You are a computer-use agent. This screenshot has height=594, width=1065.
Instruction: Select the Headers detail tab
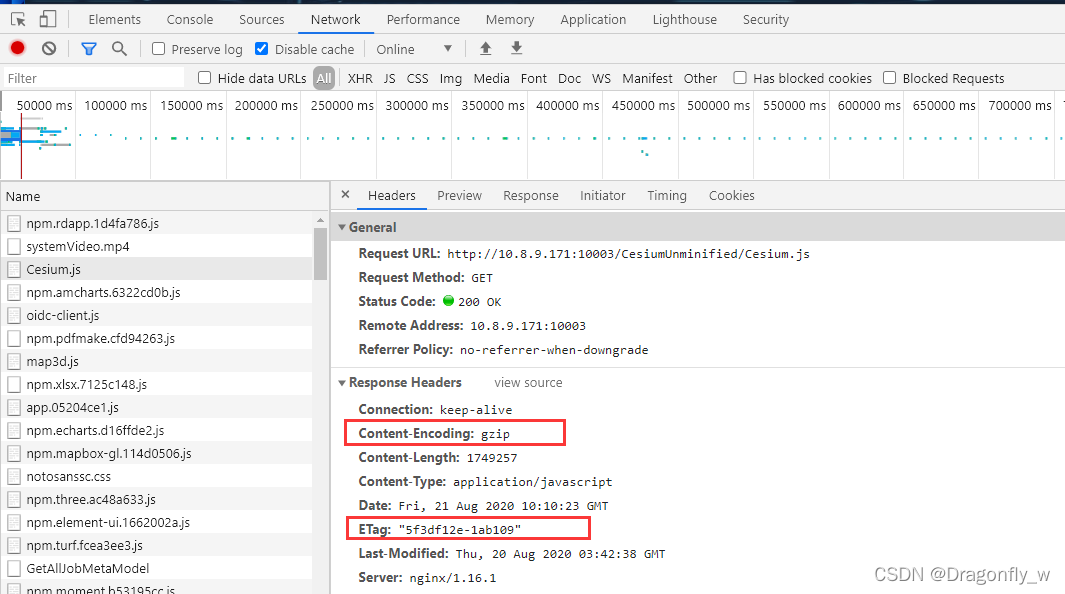click(392, 196)
